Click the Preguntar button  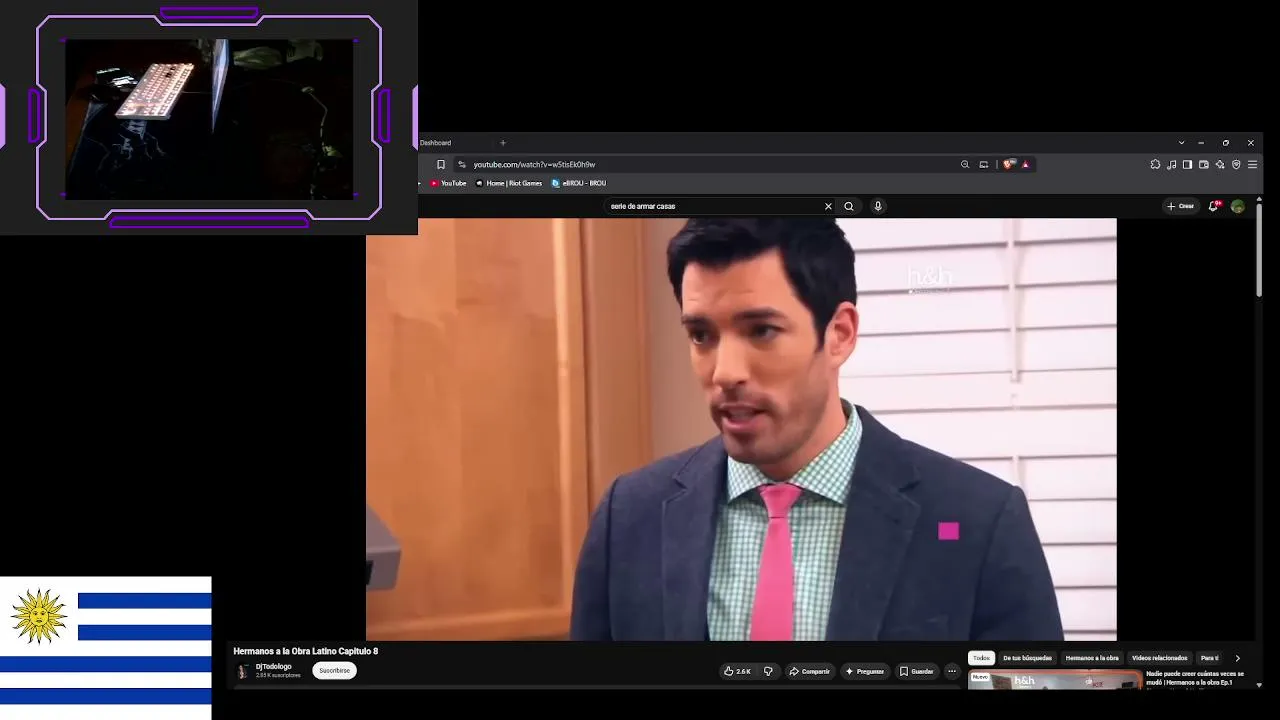click(865, 671)
